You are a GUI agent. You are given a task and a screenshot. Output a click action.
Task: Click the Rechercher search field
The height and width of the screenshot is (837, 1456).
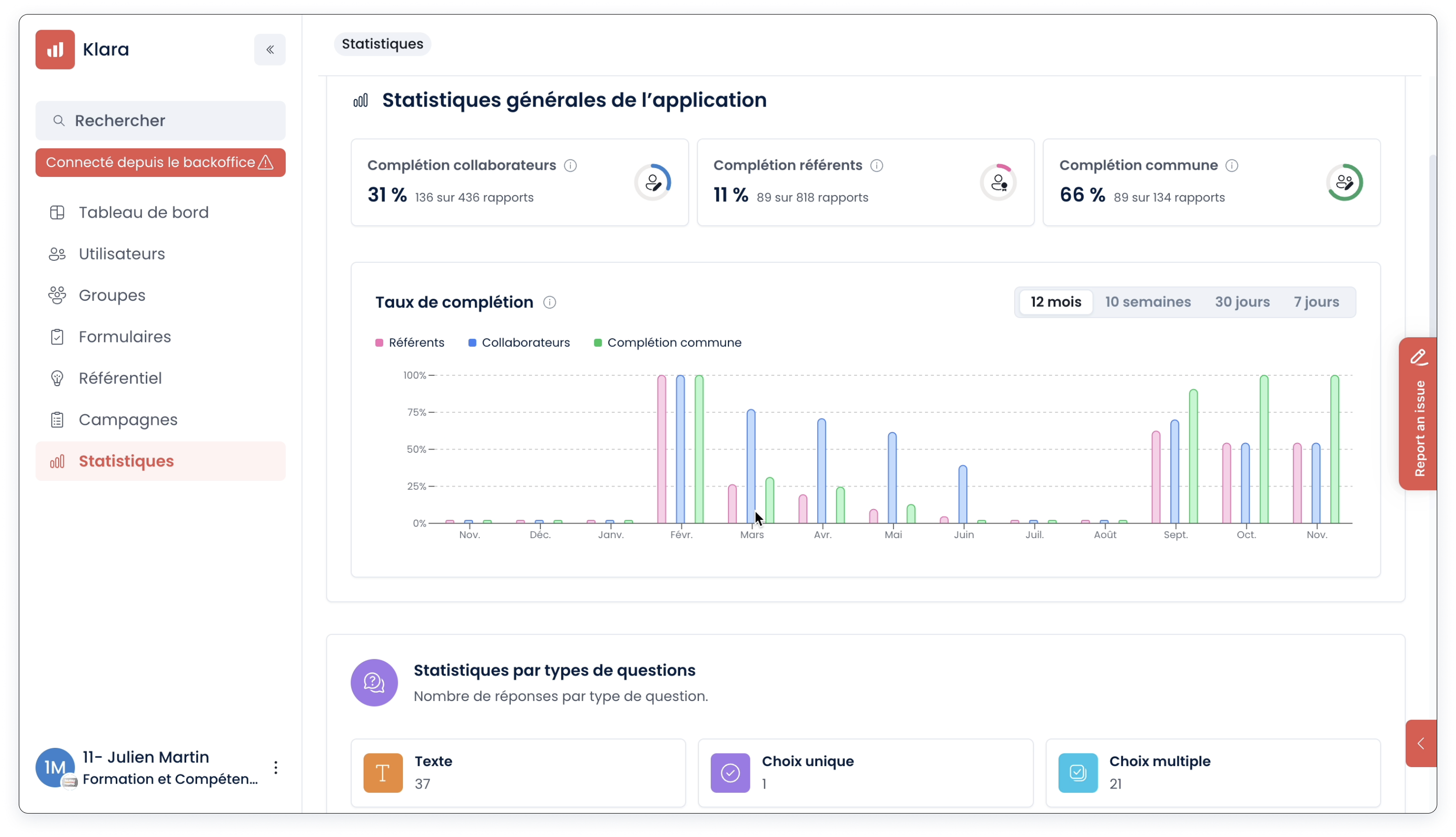coord(160,121)
